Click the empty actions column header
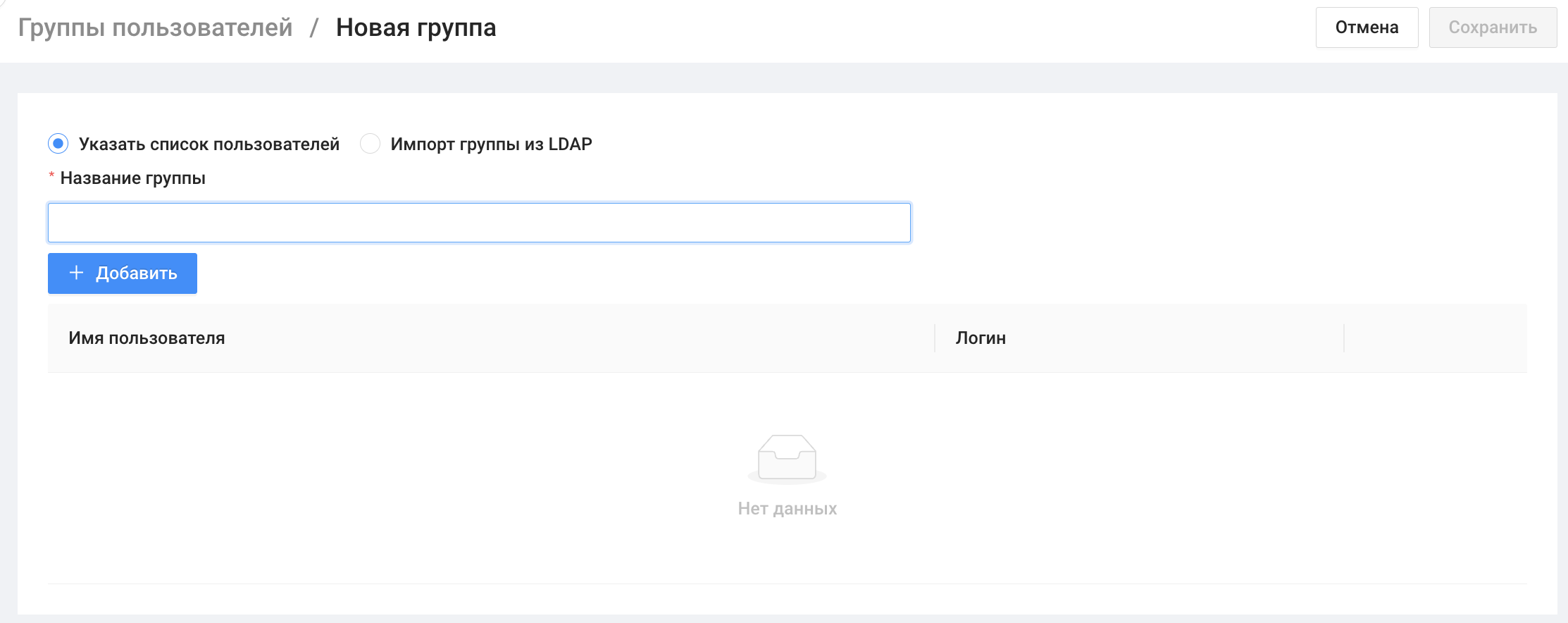This screenshot has width=1568, height=623. pyautogui.click(x=1436, y=338)
